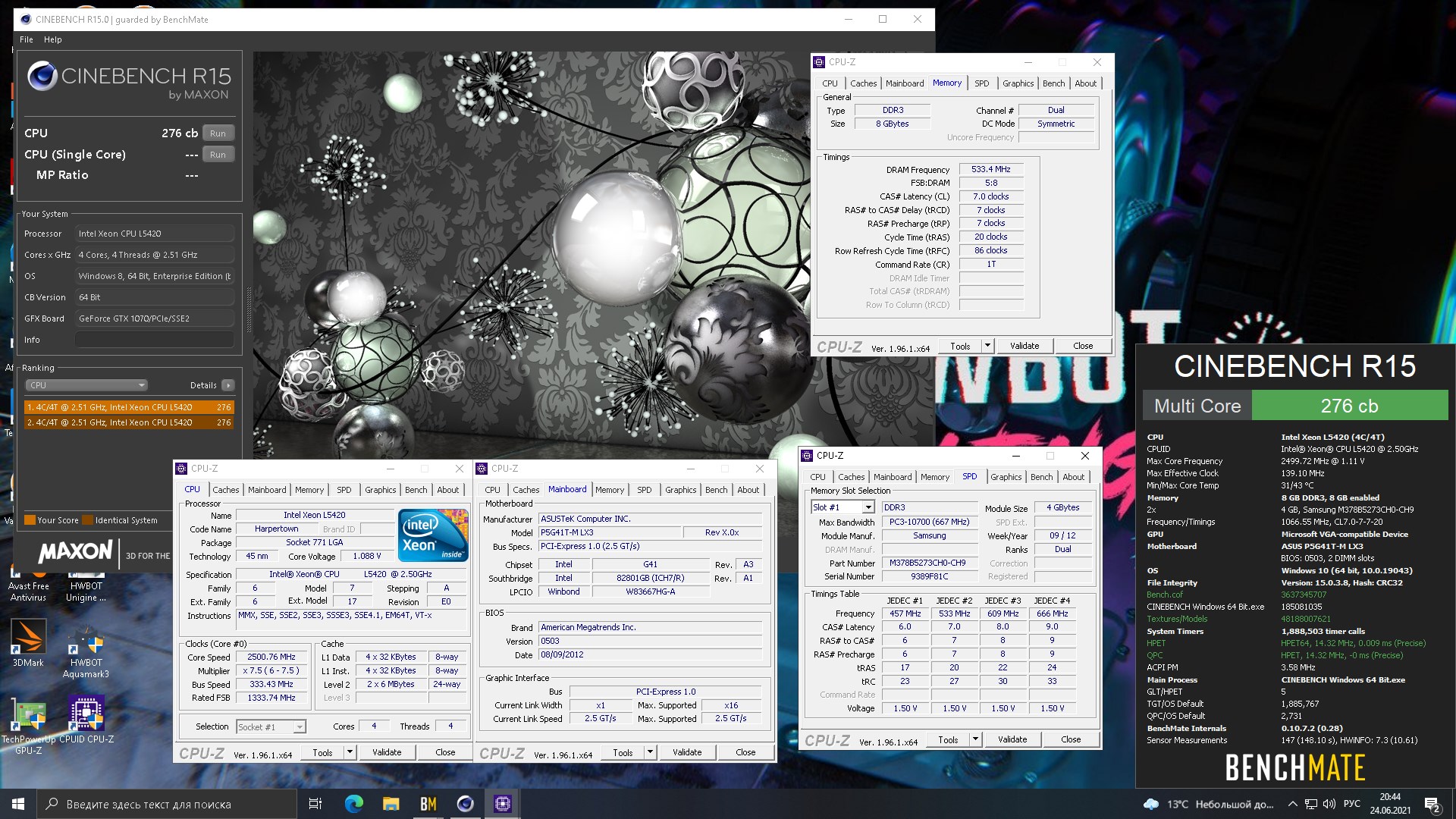Click the network icon in system tray

point(1311,804)
